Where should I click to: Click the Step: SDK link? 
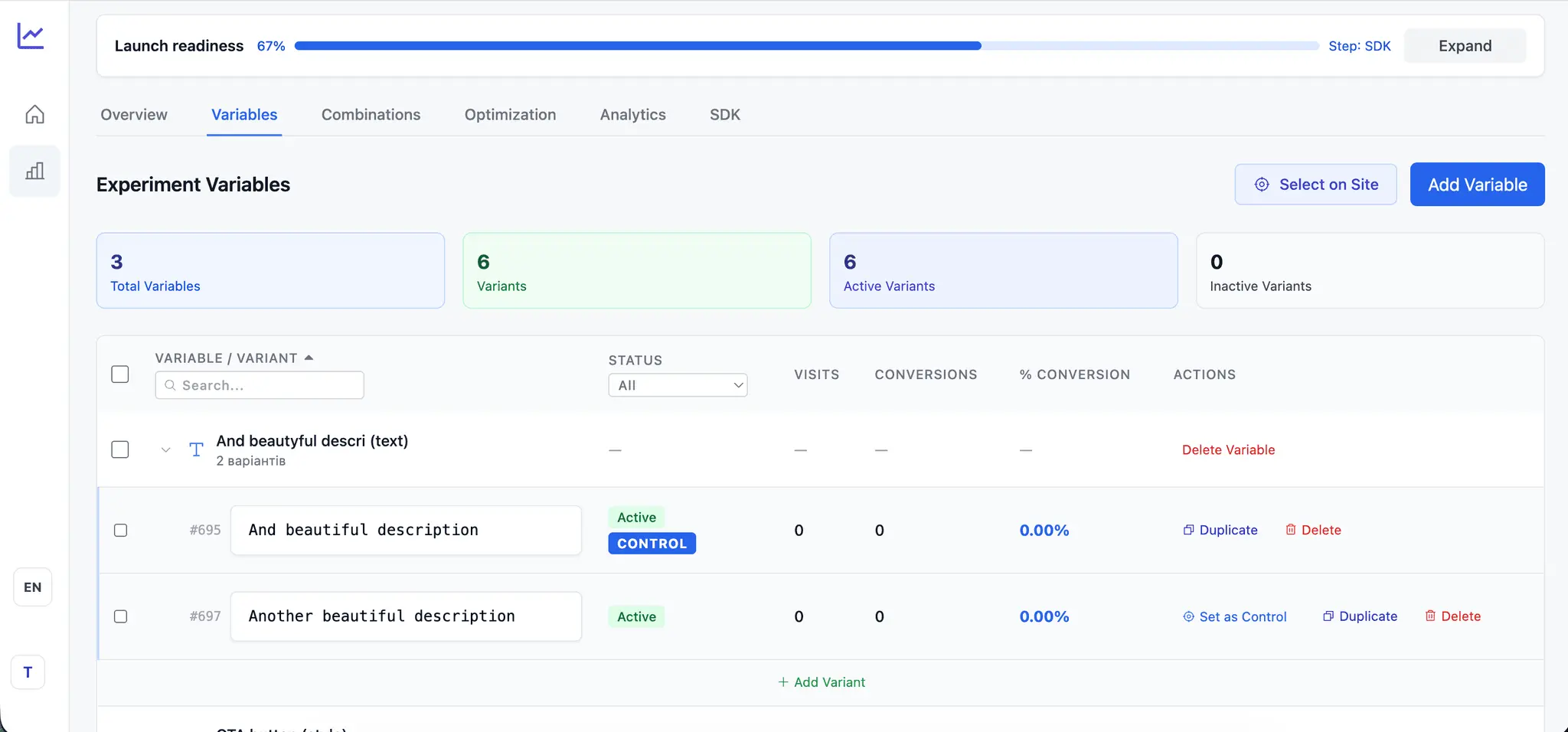point(1359,46)
